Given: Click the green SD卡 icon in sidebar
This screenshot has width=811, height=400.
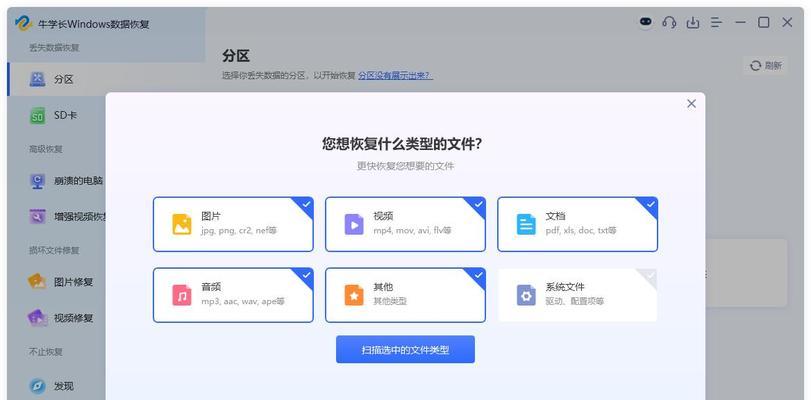Looking at the screenshot, I should [37, 115].
